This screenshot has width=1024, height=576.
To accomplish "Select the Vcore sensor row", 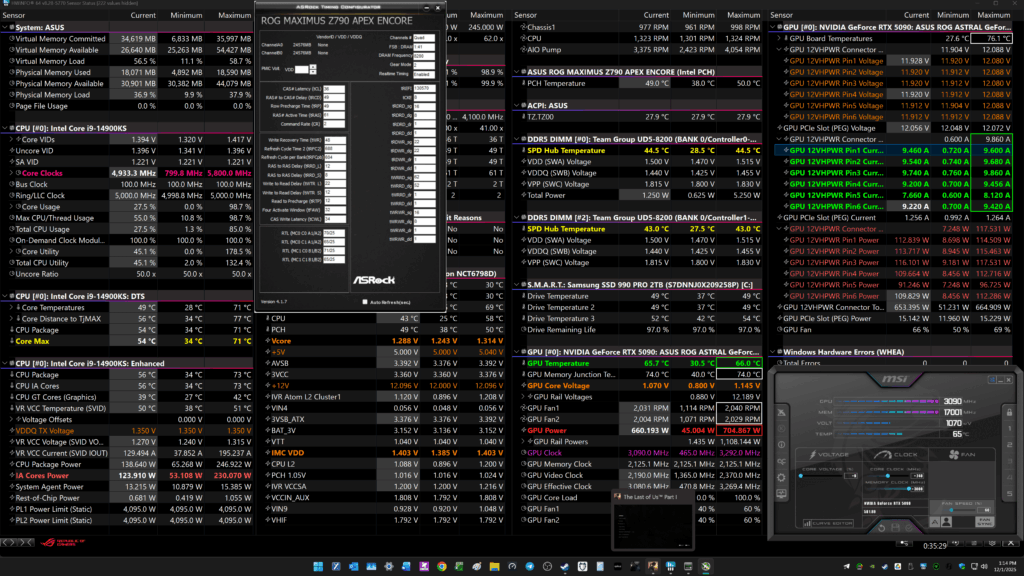I will click(385, 341).
